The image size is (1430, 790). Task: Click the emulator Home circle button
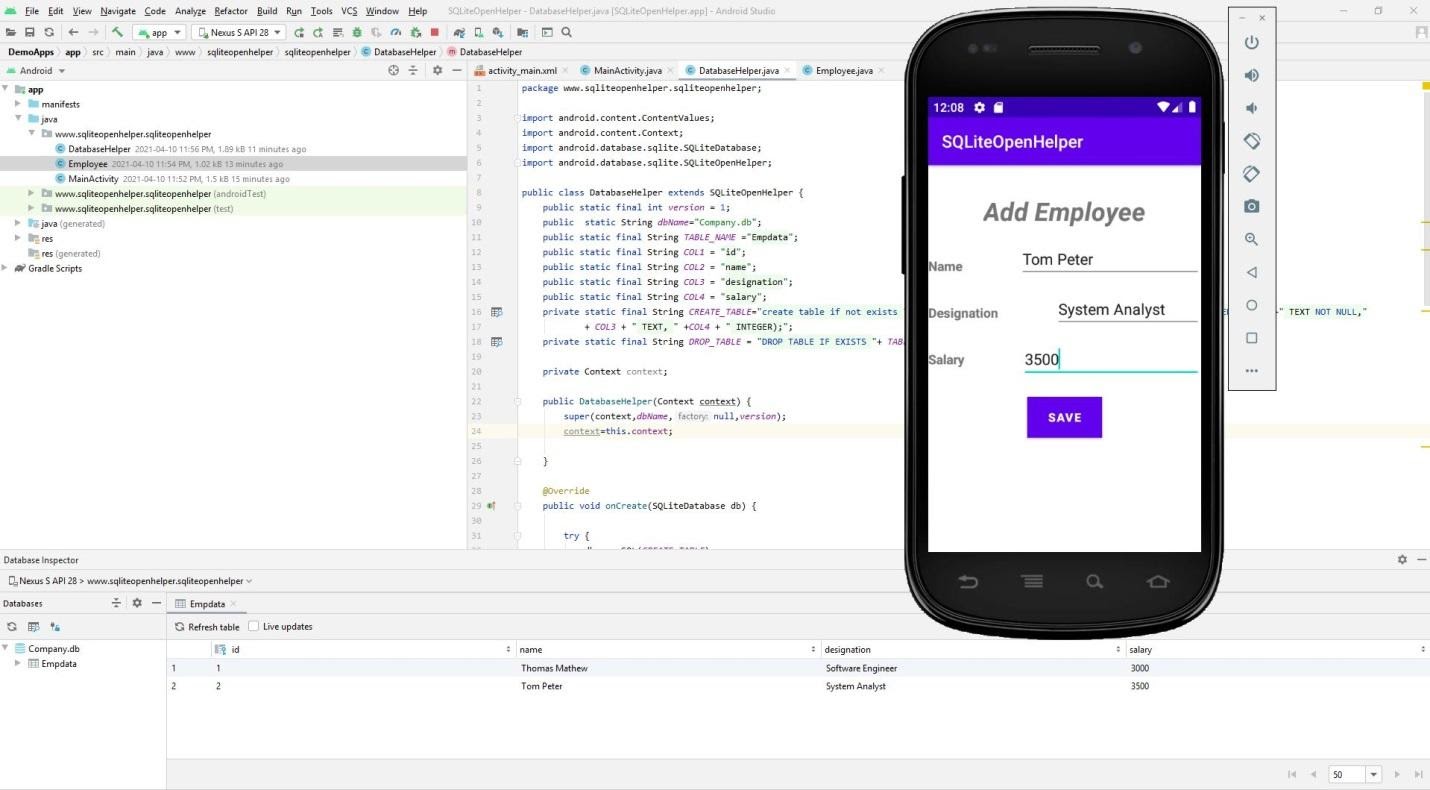[x=1251, y=305]
